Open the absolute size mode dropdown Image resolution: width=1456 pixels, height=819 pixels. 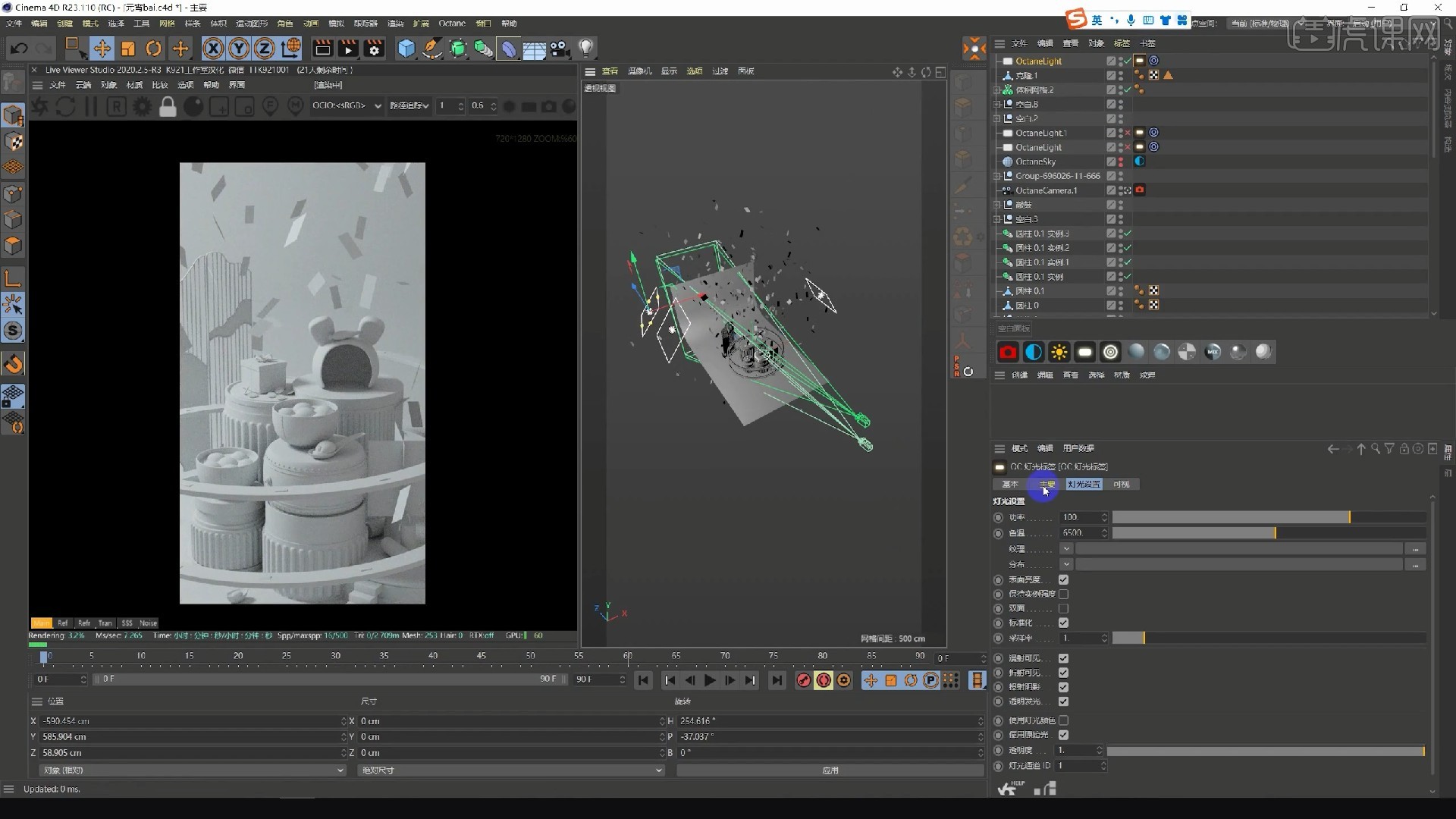tap(510, 770)
